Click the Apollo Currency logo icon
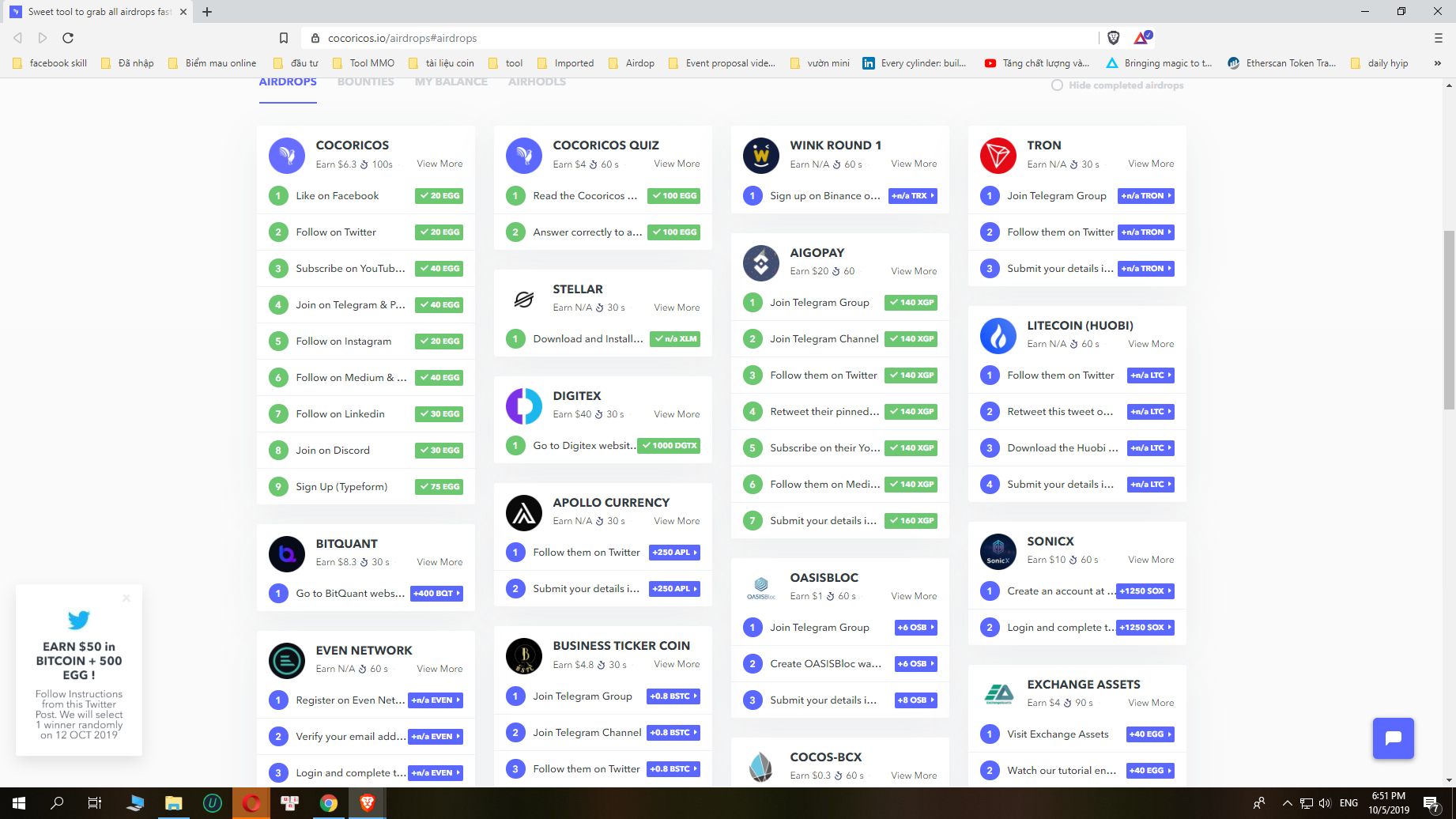This screenshot has height=819, width=1456. point(523,513)
